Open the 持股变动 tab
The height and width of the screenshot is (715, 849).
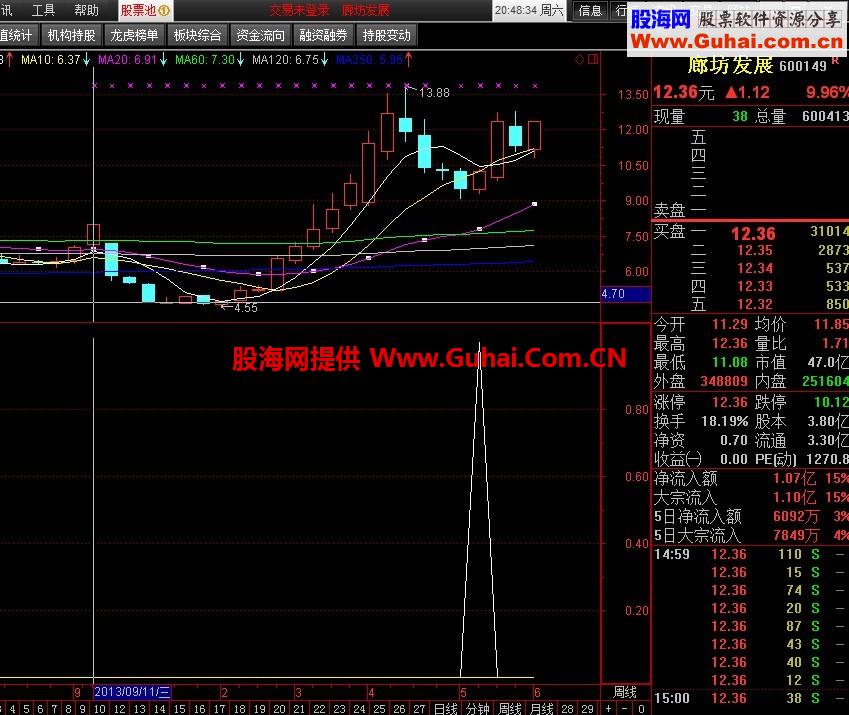coord(387,36)
